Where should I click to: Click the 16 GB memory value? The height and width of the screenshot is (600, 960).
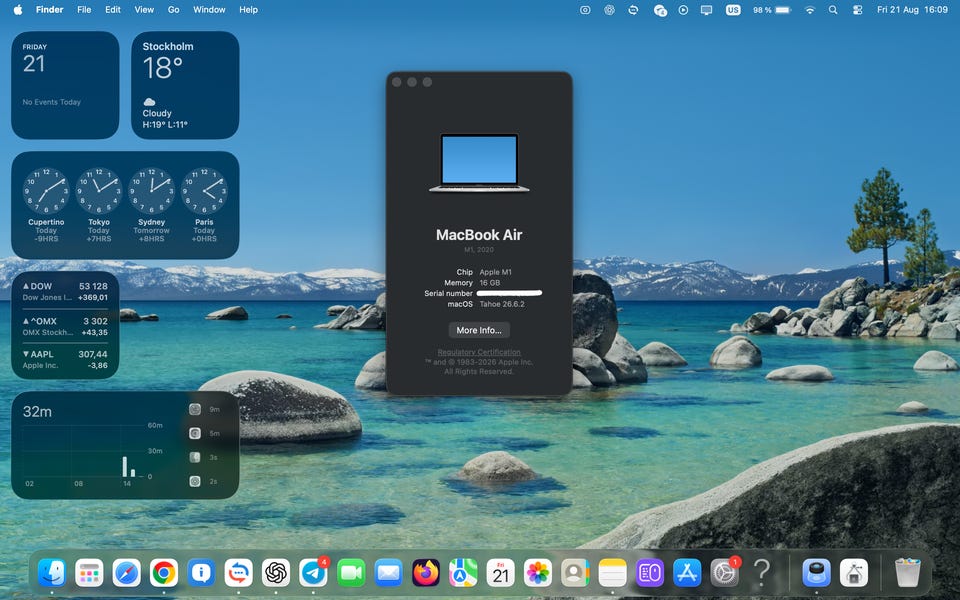(x=490, y=283)
